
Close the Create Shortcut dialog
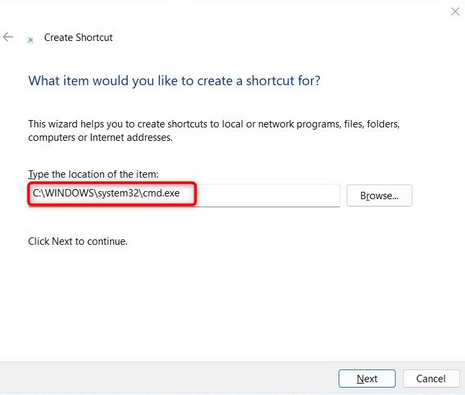tap(455, 12)
